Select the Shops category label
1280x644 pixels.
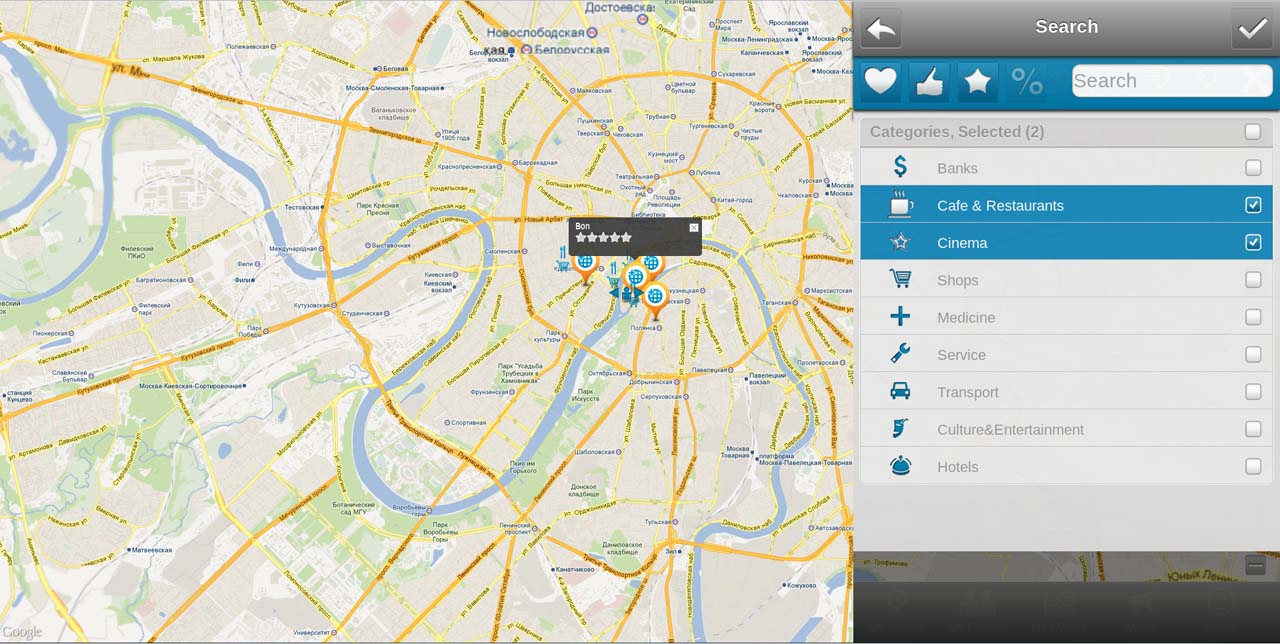click(x=958, y=280)
